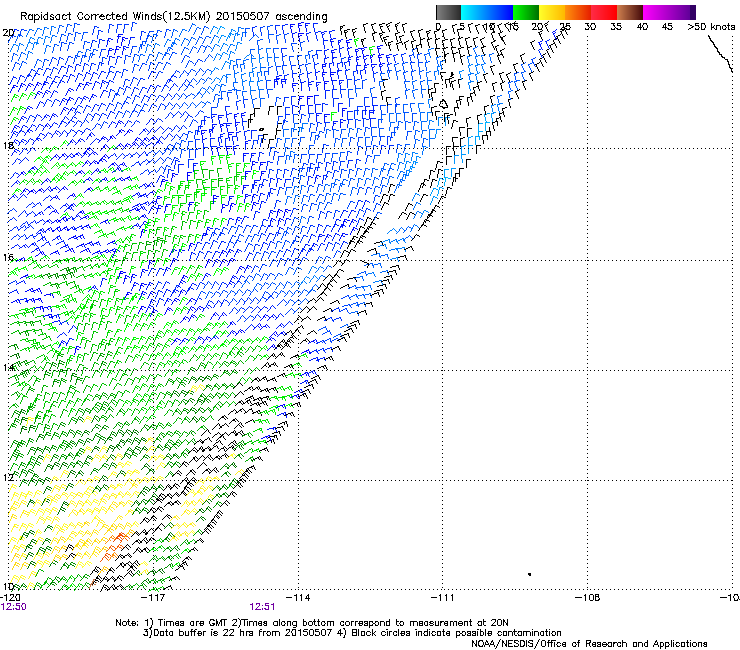Viewport: 740px width, 650px height.
Task: Click the longitude label -117
Action: pyautogui.click(x=153, y=598)
